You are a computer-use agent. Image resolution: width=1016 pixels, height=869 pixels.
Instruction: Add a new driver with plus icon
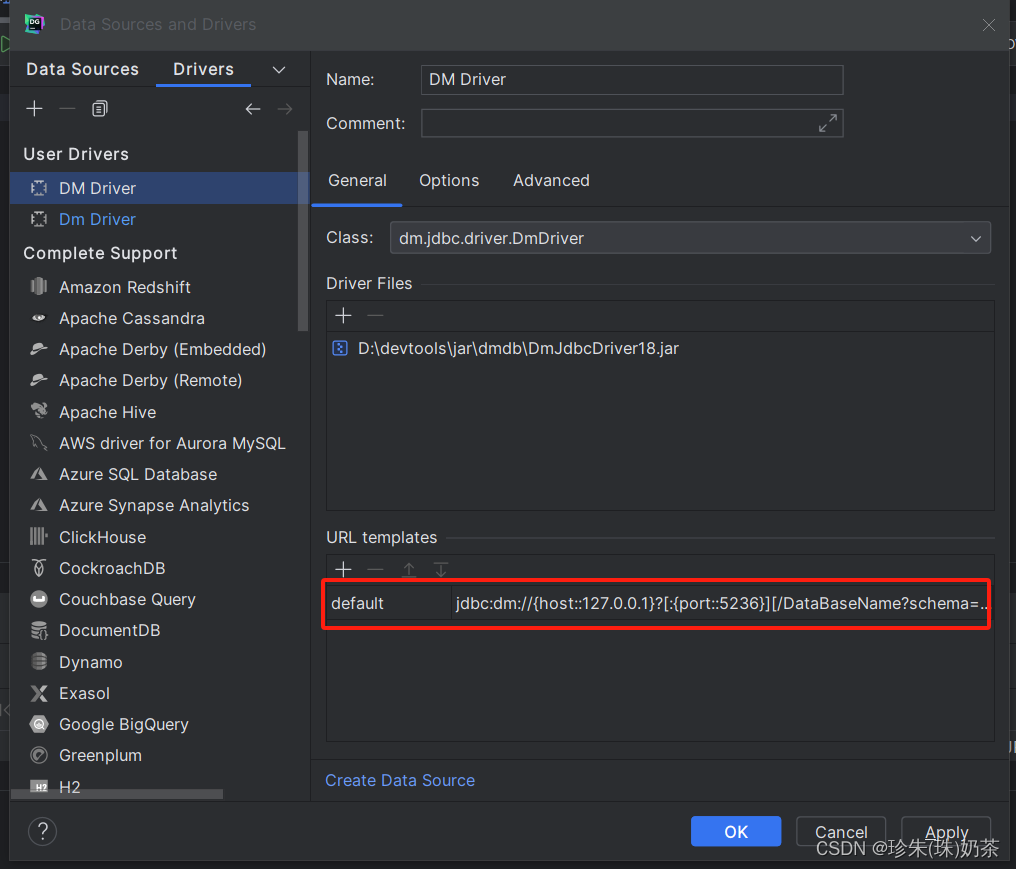pos(34,108)
